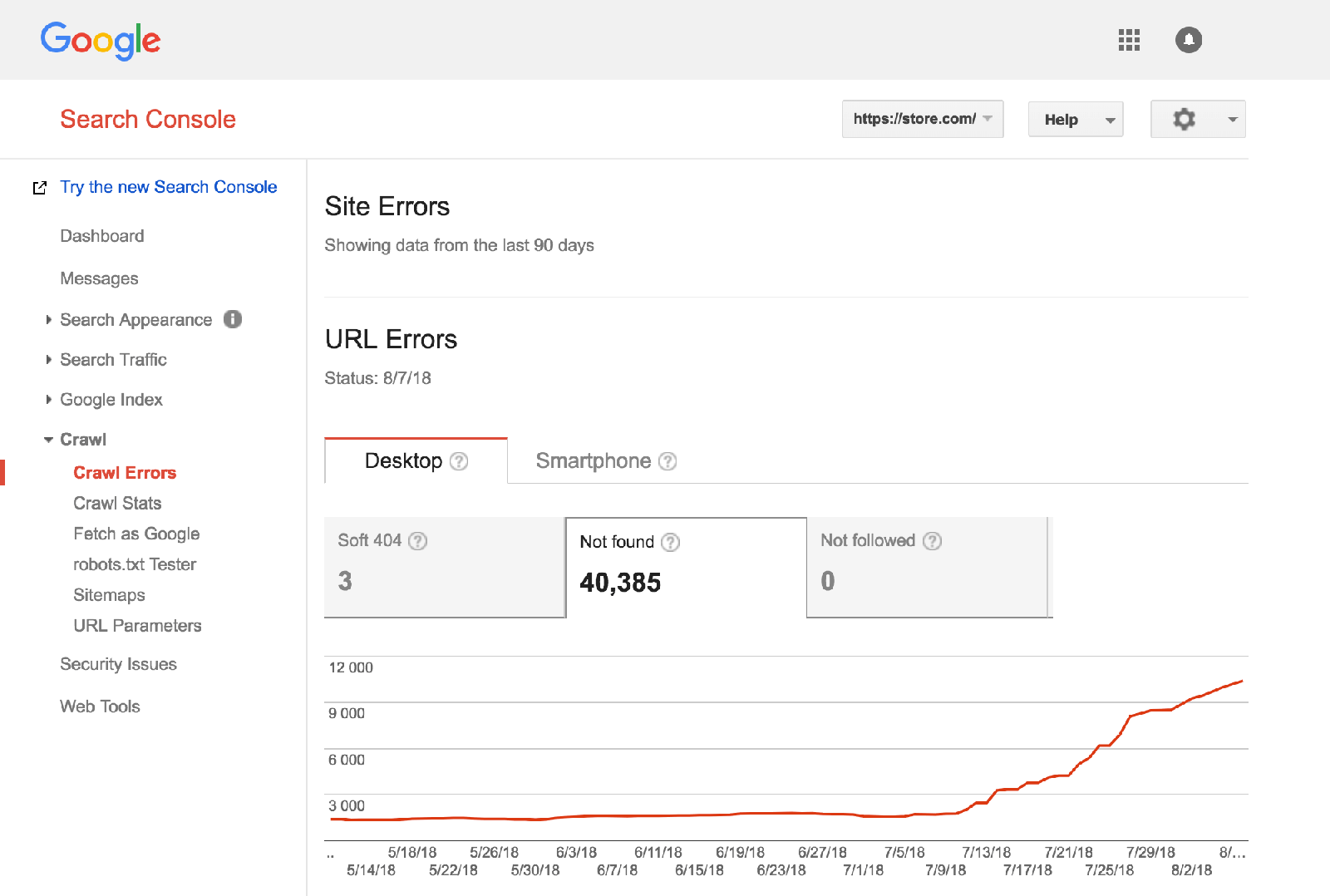
Task: Open Security Issues page
Action: 118,664
